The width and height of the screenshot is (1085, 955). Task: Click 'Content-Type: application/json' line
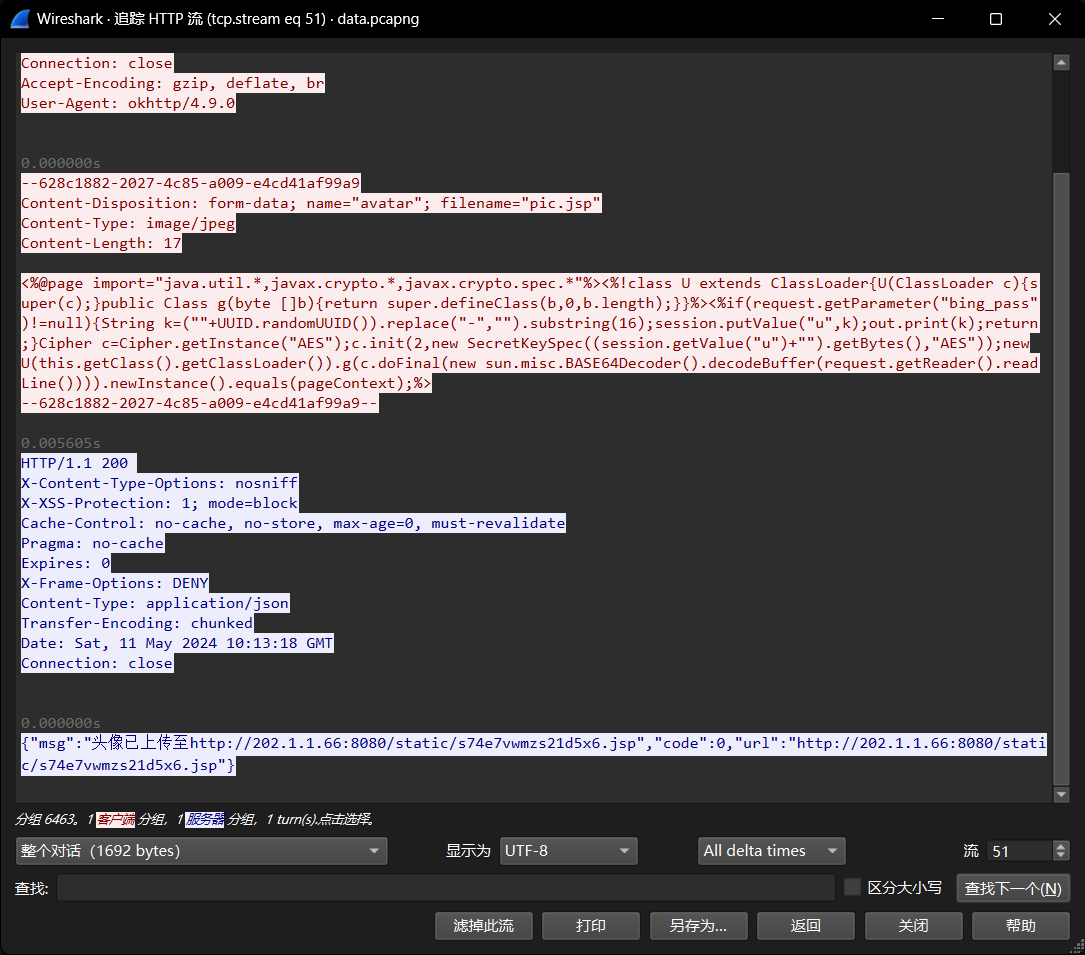(x=155, y=603)
